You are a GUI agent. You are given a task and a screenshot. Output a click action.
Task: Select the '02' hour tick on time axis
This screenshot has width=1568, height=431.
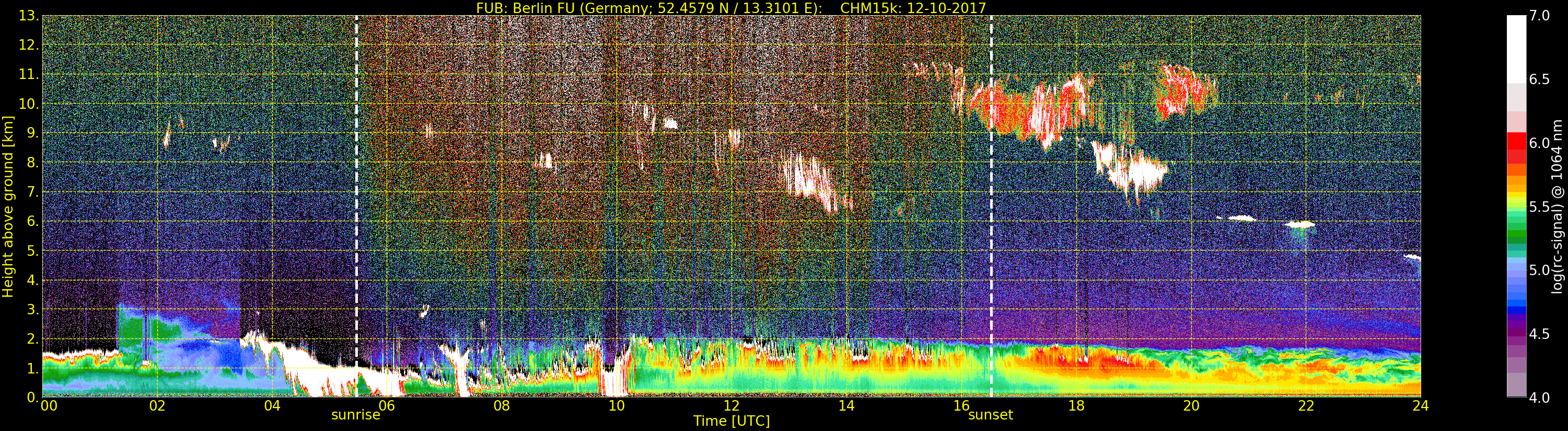(157, 405)
